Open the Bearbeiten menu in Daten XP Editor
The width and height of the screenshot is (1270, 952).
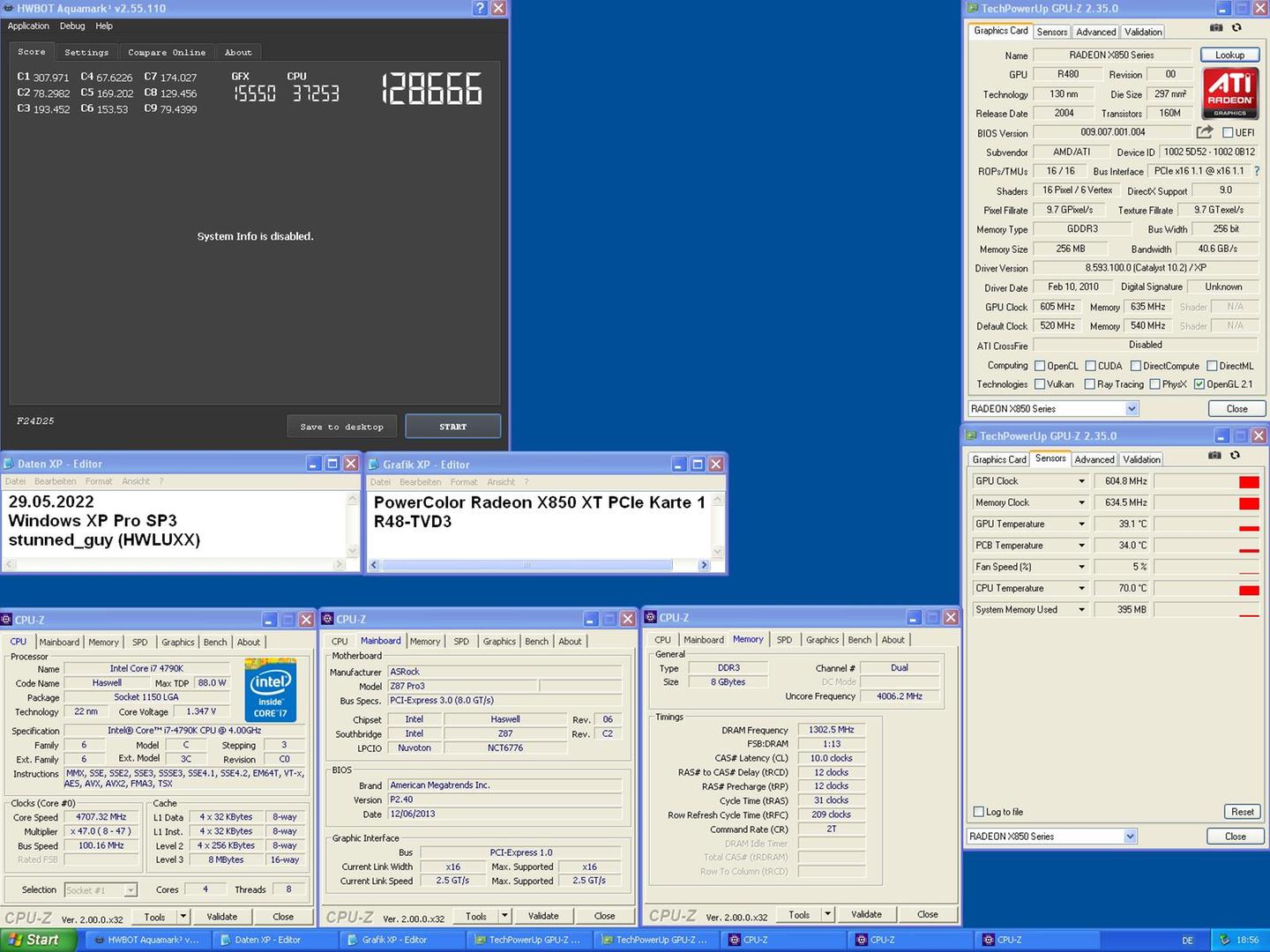[x=55, y=481]
